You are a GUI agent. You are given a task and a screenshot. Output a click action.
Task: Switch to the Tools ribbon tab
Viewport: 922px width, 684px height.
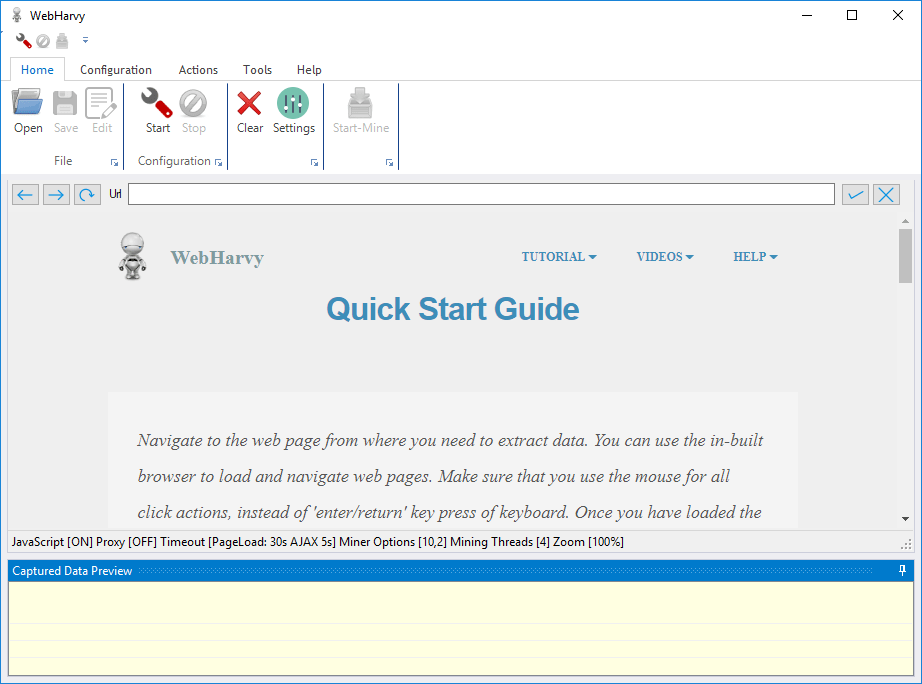(x=257, y=70)
